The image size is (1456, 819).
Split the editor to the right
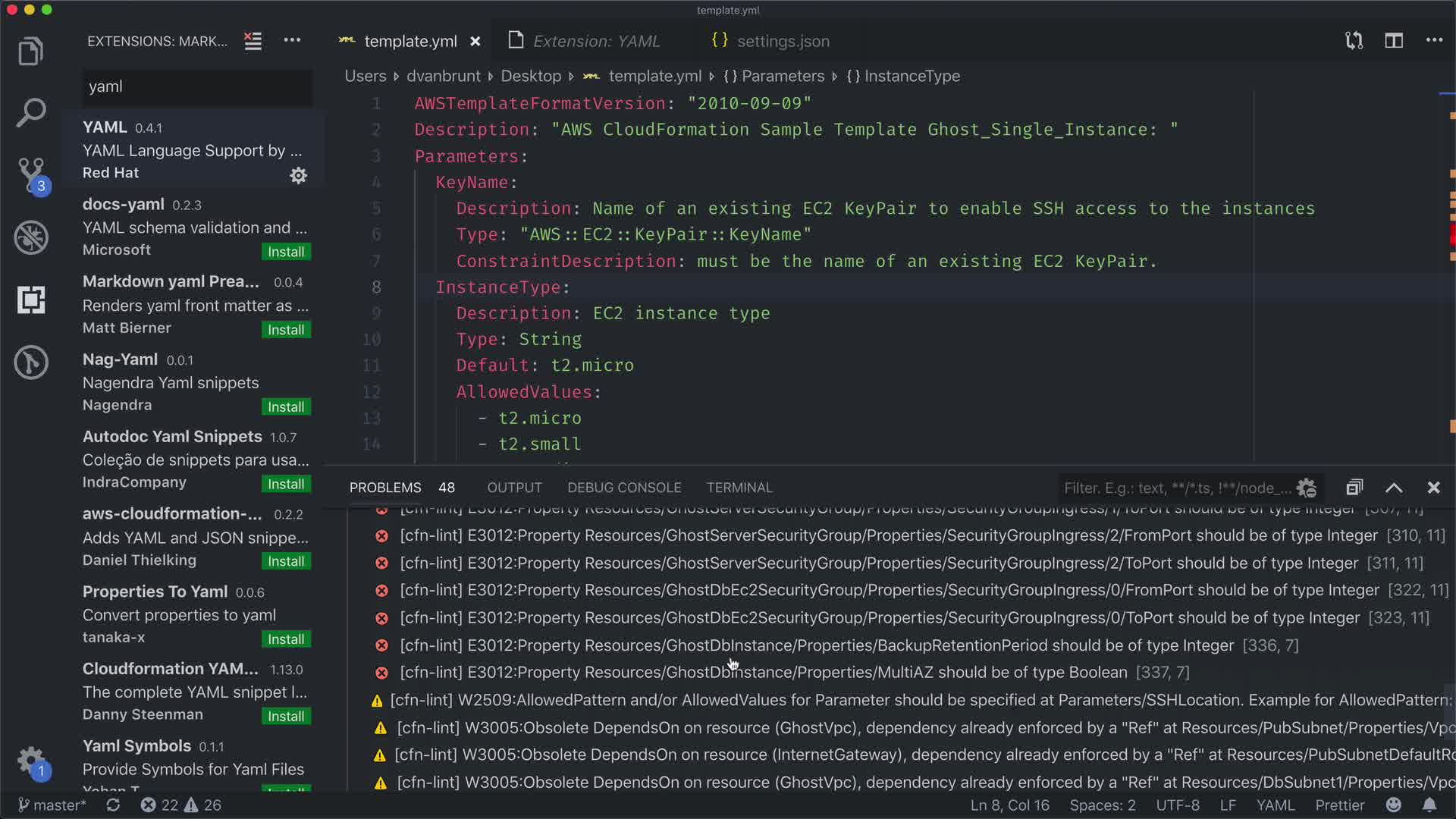1394,41
